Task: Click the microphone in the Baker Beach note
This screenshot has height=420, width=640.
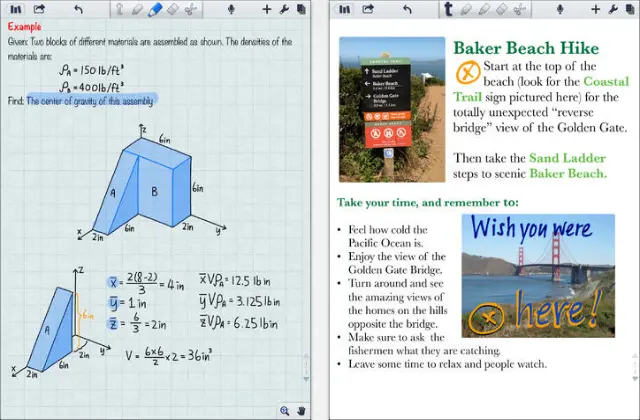Action: pyautogui.click(x=562, y=9)
